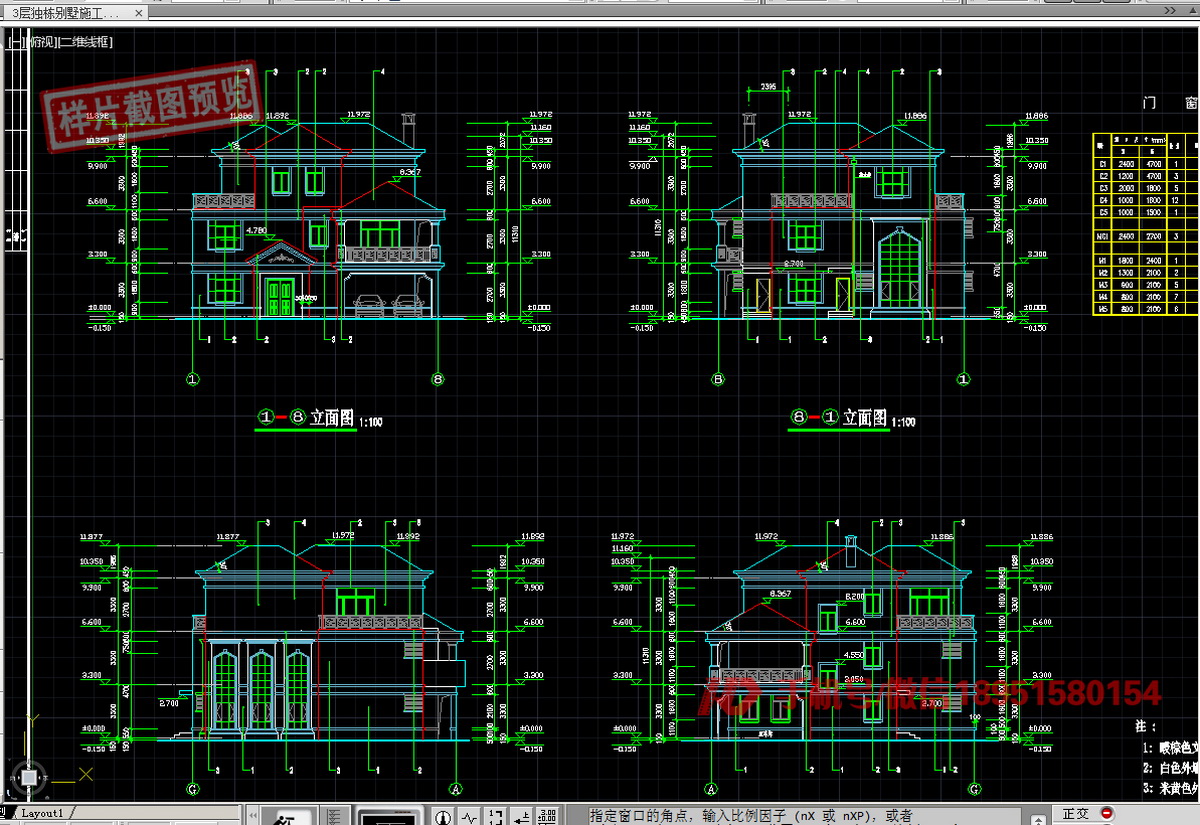Click the UCS origin X marker
The image size is (1200, 825).
coord(85,774)
